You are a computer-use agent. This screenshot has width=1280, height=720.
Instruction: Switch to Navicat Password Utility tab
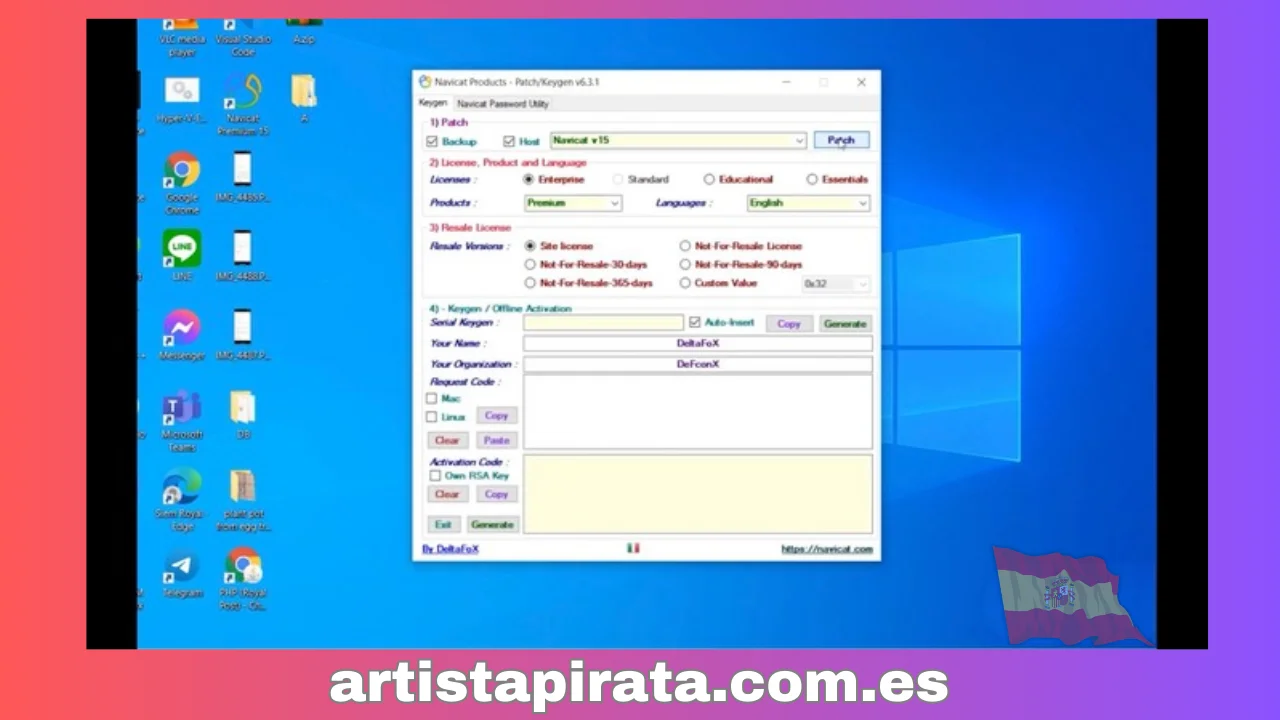[x=502, y=103]
